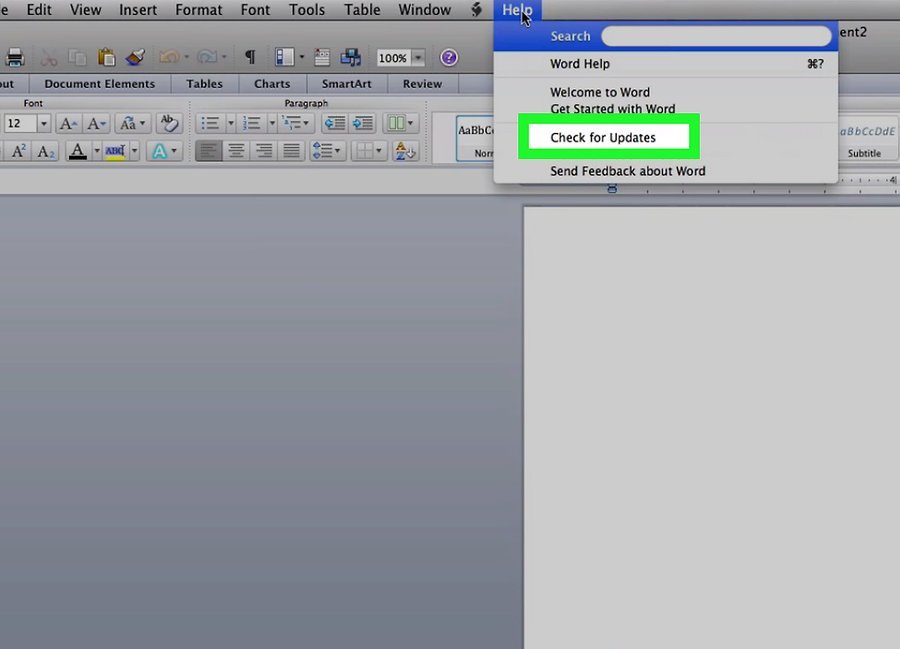Open the Undo history dropdown arrow
The width and height of the screenshot is (900, 649).
click(x=186, y=57)
